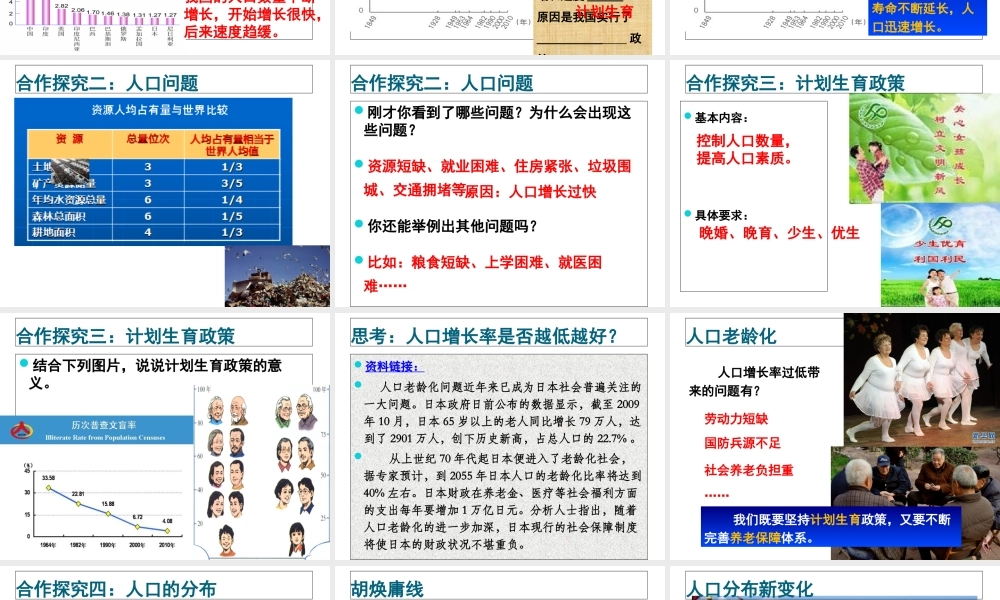1000x600 pixels.
Task: Click the '具体要求:' bullet
Action: pos(721,216)
